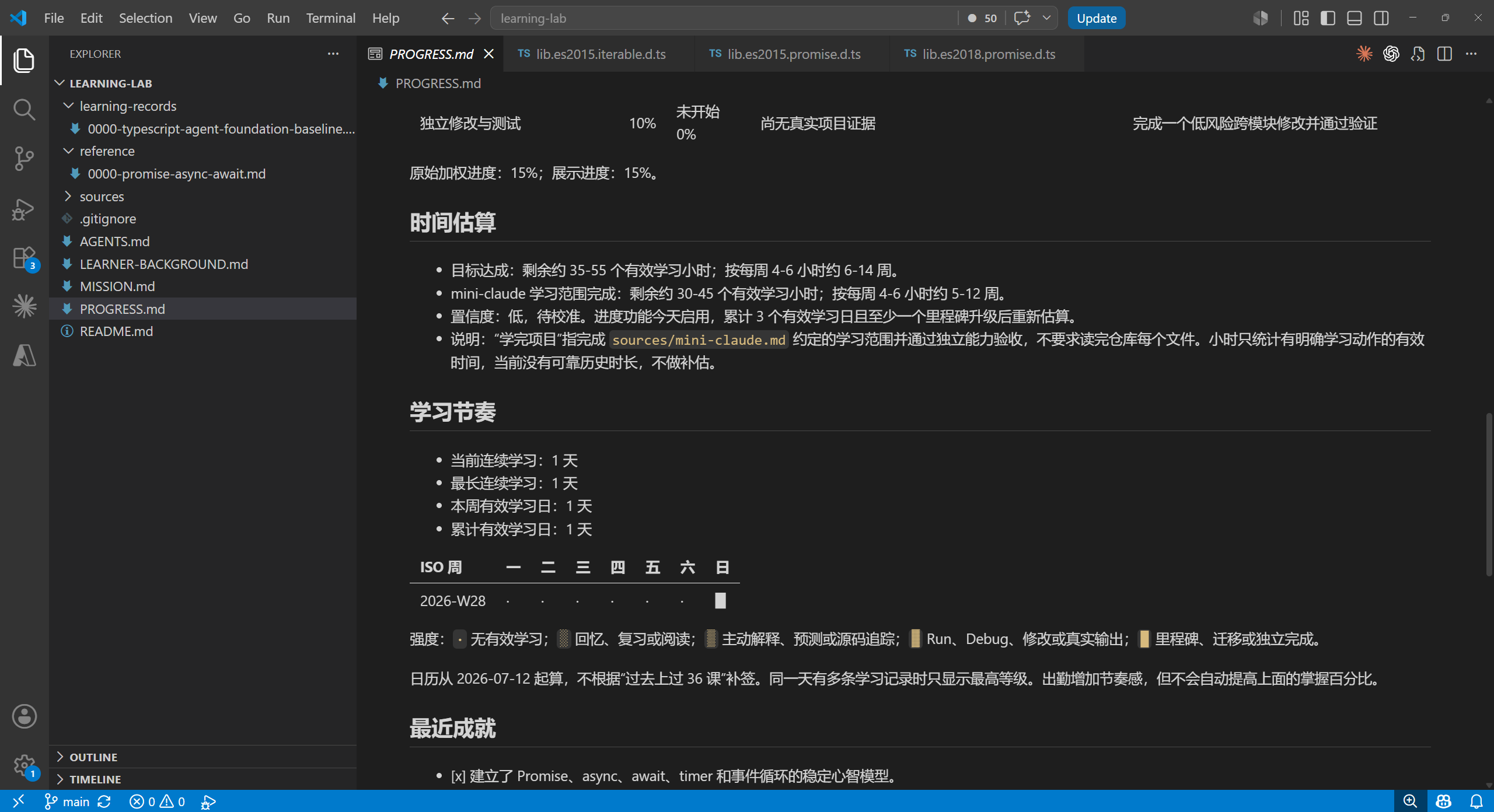Screen dimensions: 1494x812
Task: Click the main branch indicator
Action: click(67, 802)
